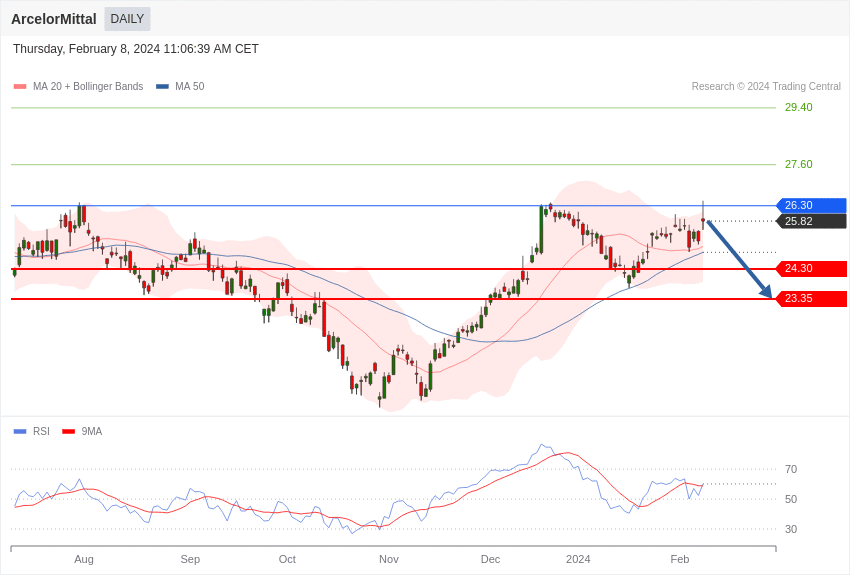The image size is (850, 576).
Task: Click the DAILY timeframe badge
Action: point(127,19)
